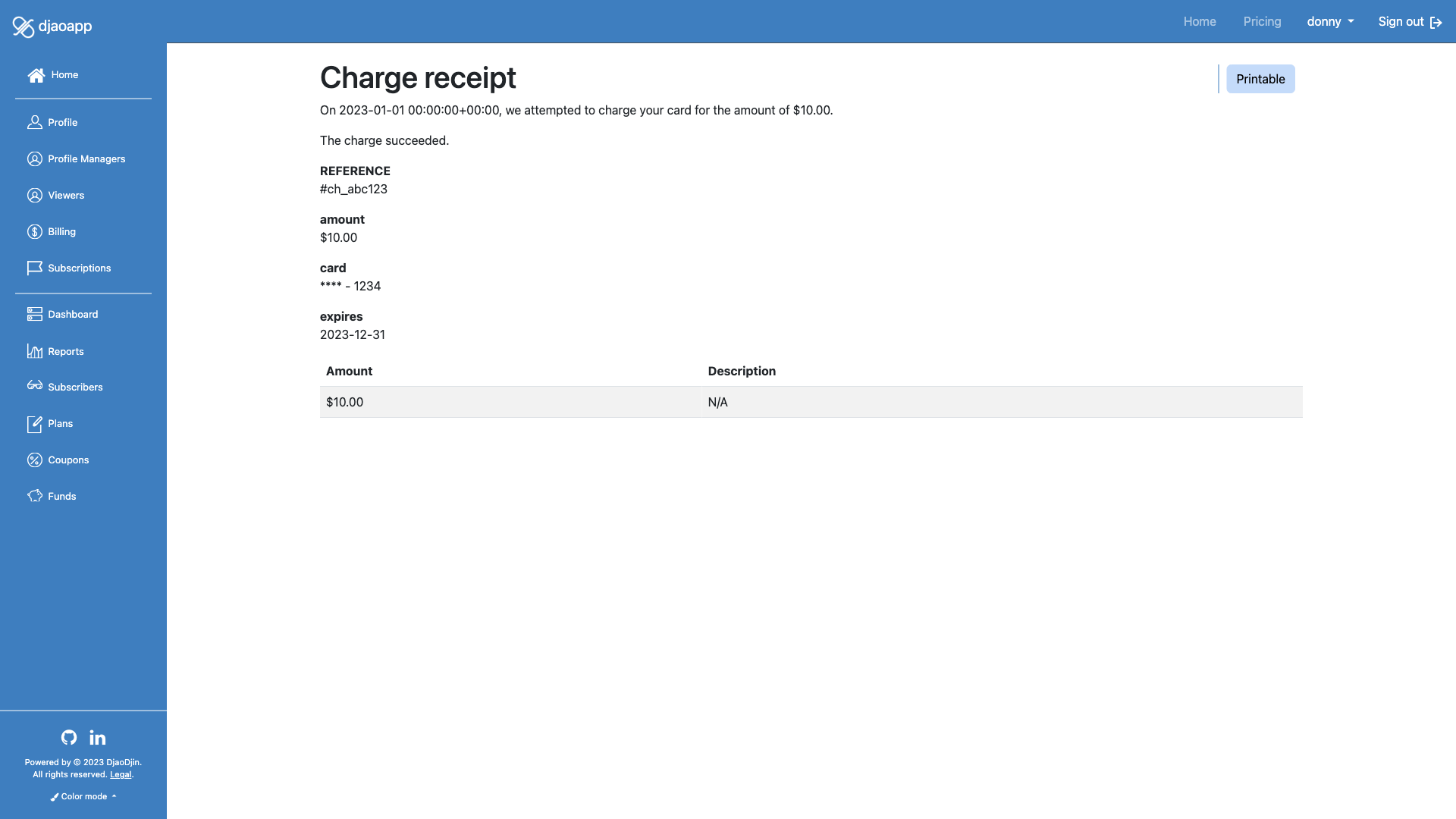
Task: Open Profile Managers in sidebar
Action: 86,158
